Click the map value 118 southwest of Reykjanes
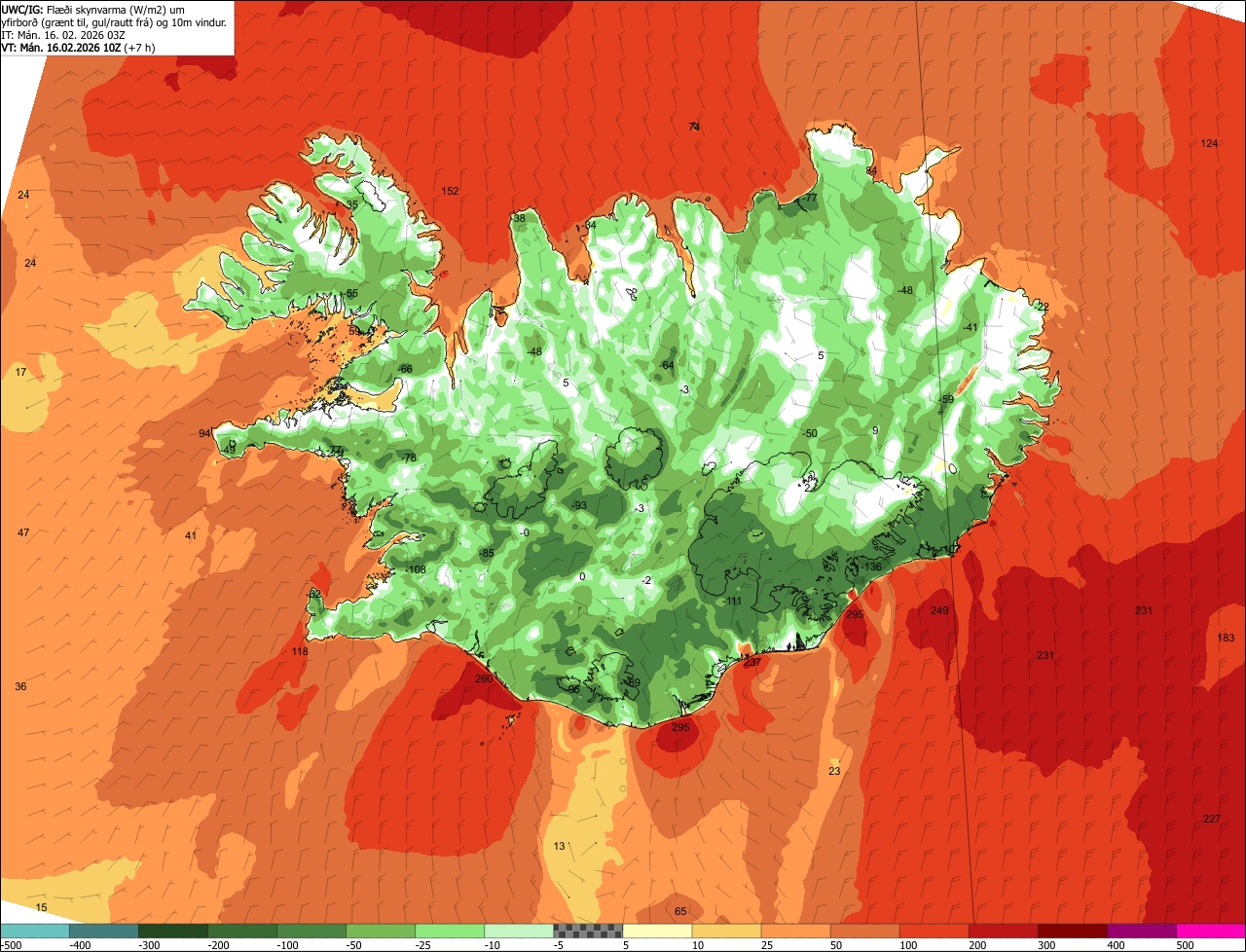 click(x=300, y=652)
